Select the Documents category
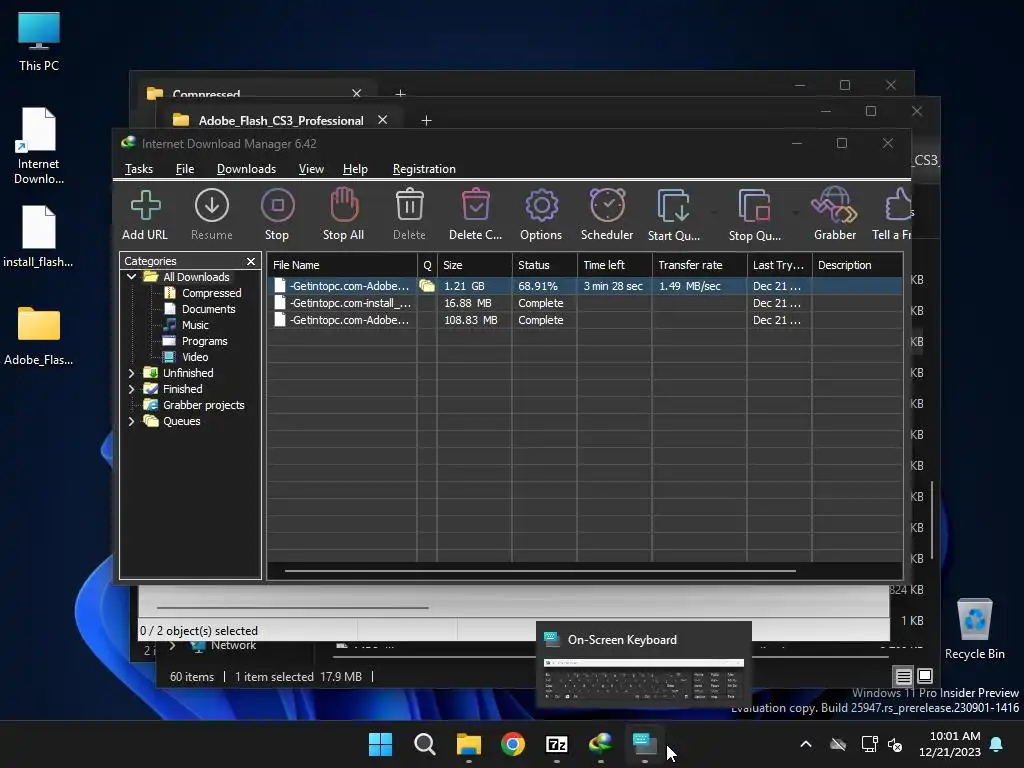Image resolution: width=1024 pixels, height=768 pixels. [208, 309]
